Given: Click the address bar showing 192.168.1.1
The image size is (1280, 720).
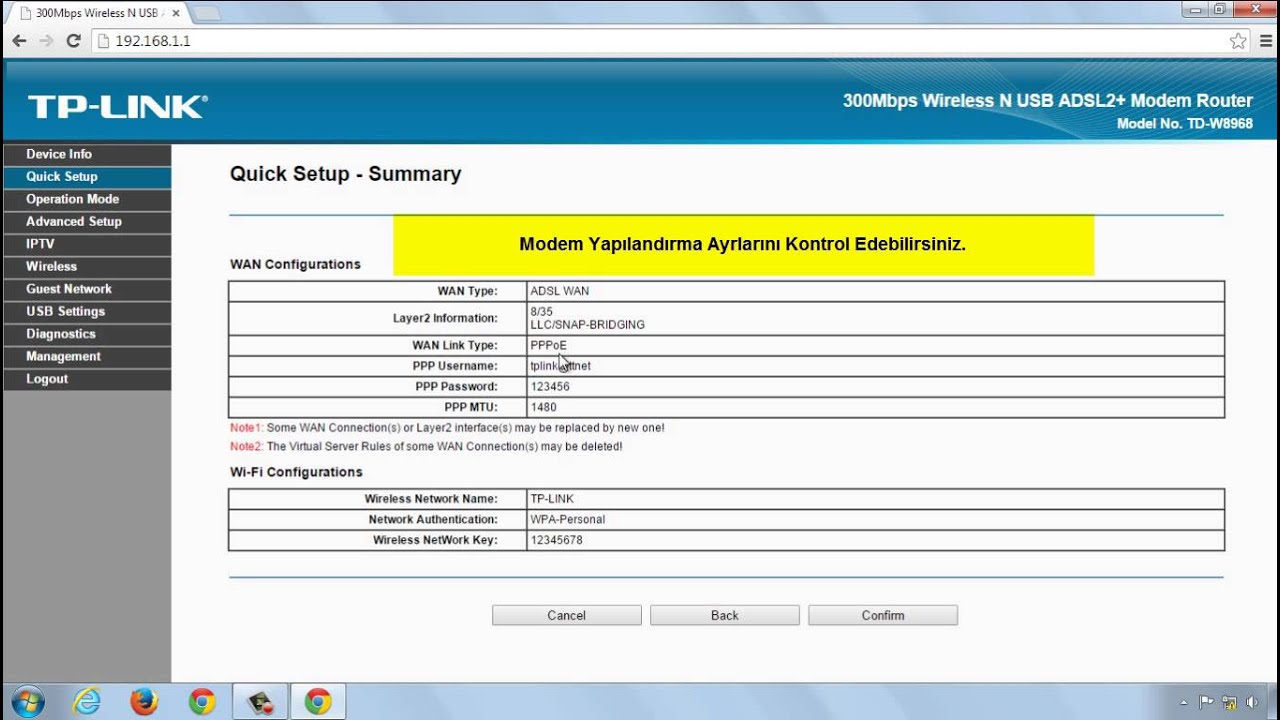Looking at the screenshot, I should (660, 41).
